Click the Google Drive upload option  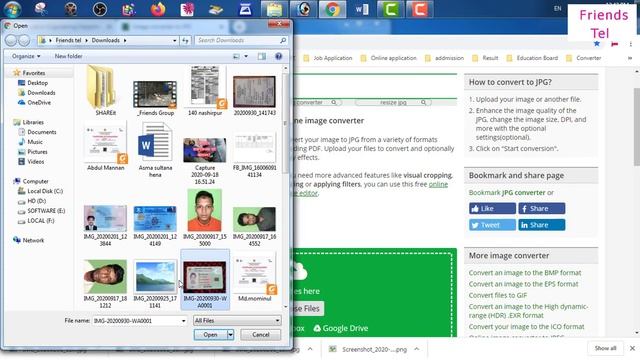click(341, 328)
